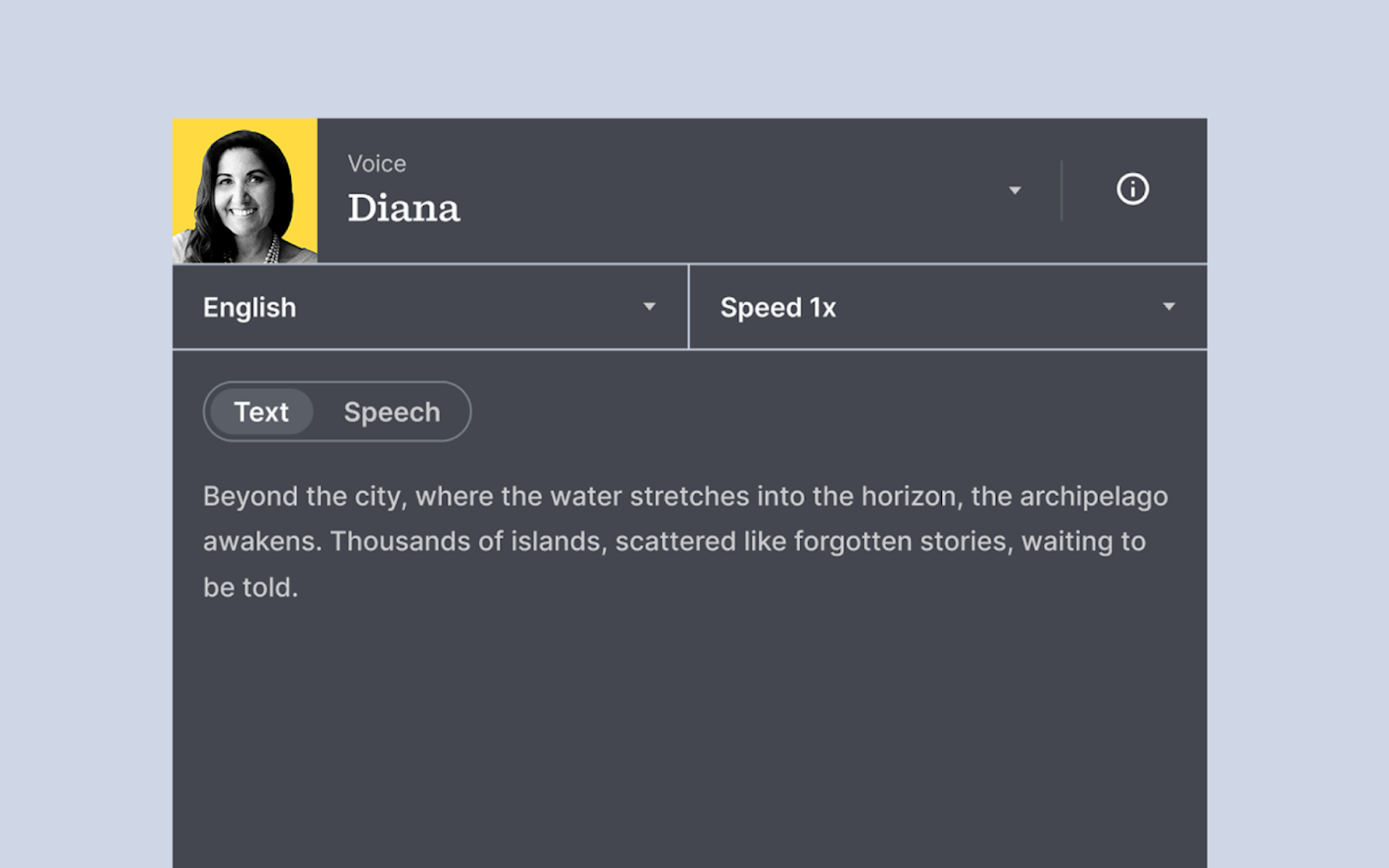Select the Speech tab
This screenshot has width=1389, height=868.
click(x=391, y=411)
